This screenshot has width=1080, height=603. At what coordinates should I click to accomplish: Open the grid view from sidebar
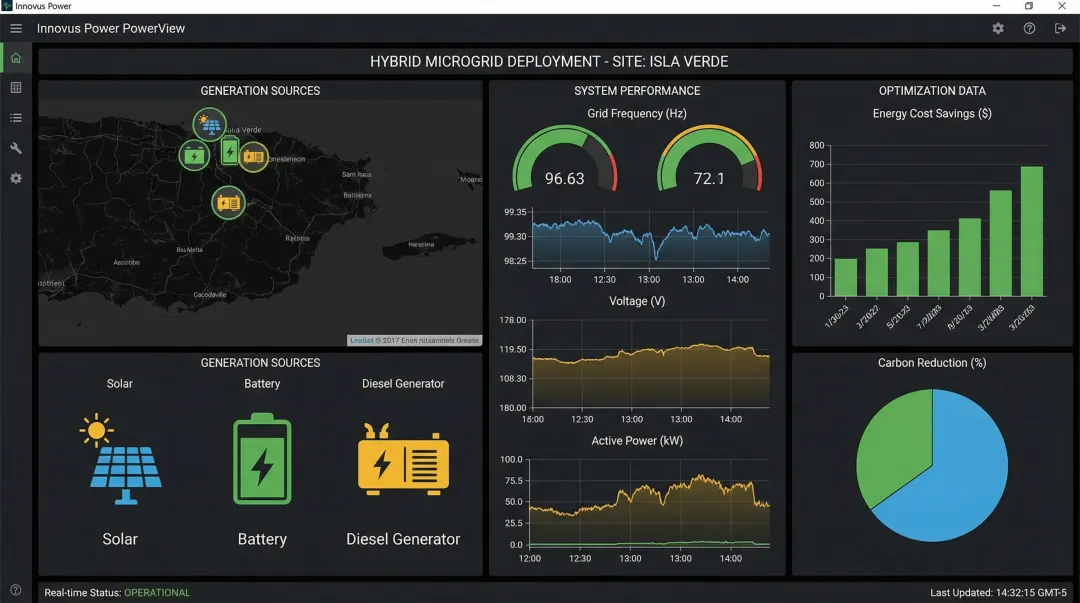pos(16,88)
